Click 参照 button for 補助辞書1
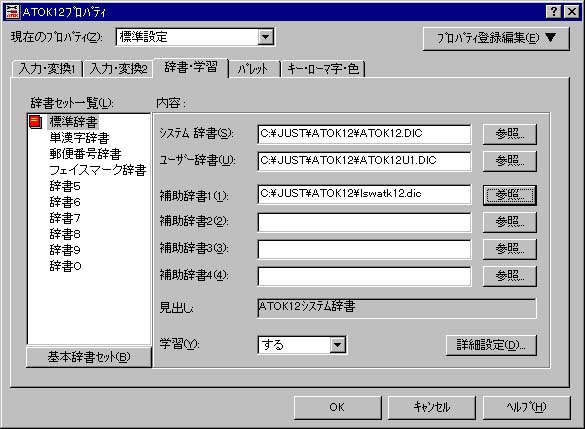 pos(510,195)
